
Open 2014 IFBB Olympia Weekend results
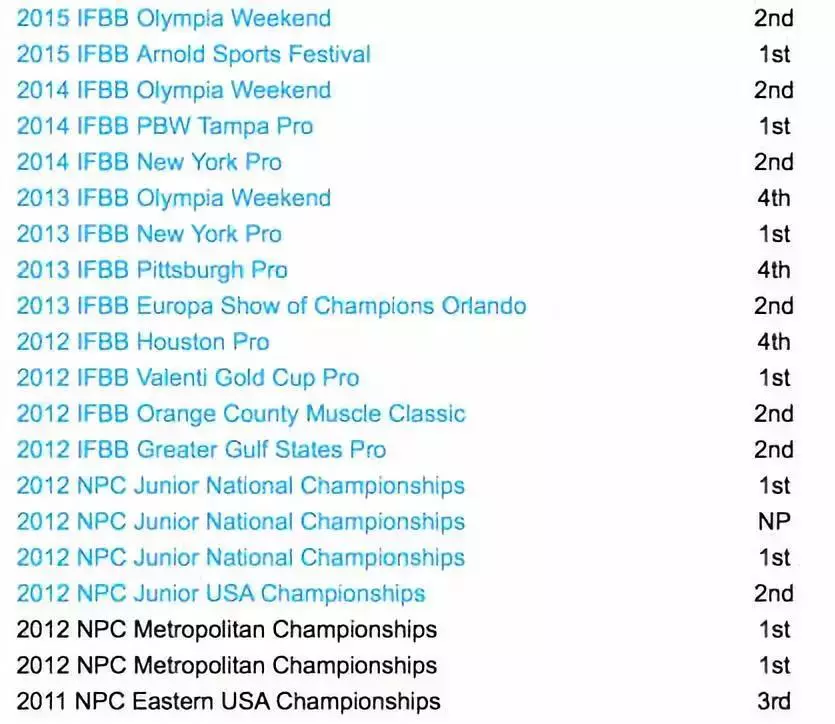pyautogui.click(x=173, y=90)
